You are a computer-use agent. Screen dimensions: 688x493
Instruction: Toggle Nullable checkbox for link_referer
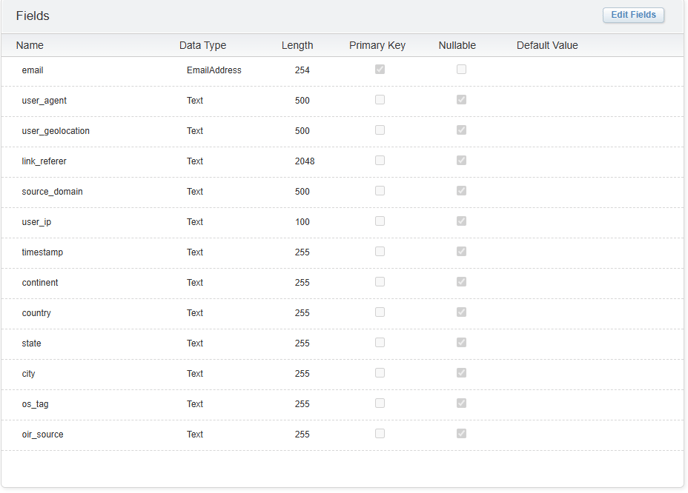coord(461,161)
